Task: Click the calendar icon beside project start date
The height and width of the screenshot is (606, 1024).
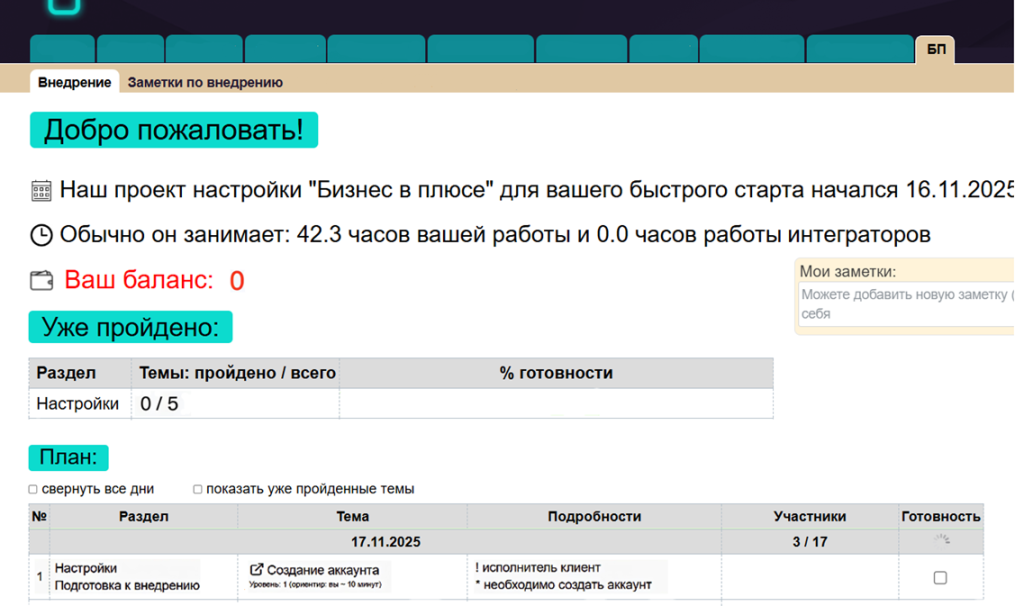Action: tap(41, 190)
